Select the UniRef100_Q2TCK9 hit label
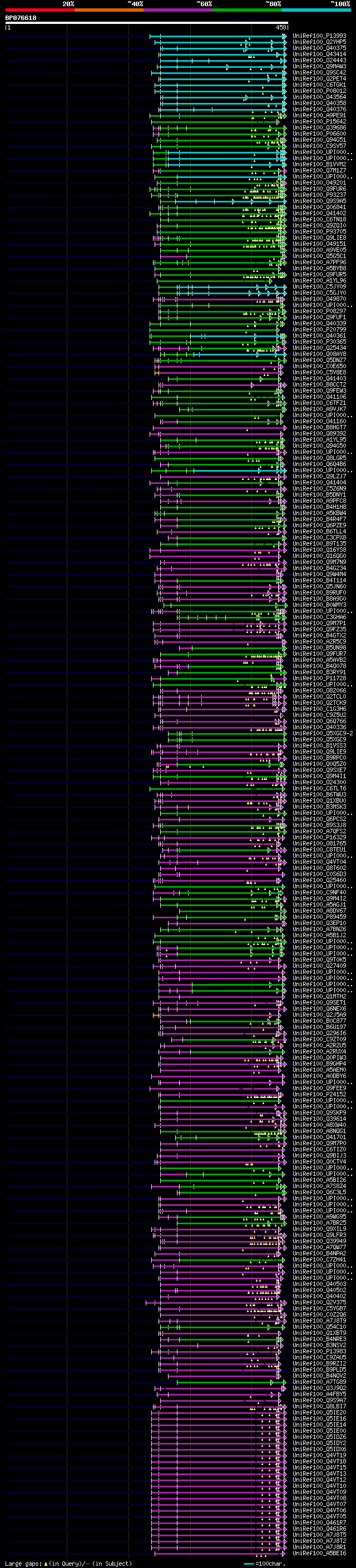The image size is (356, 1568). pyautogui.click(x=319, y=703)
